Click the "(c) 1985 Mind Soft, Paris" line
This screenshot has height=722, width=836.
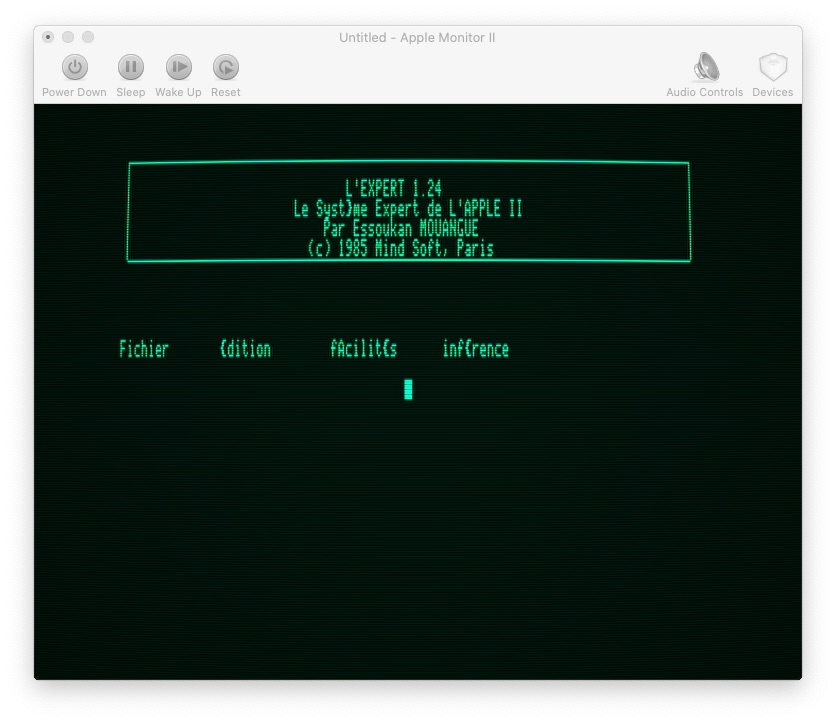tap(400, 248)
